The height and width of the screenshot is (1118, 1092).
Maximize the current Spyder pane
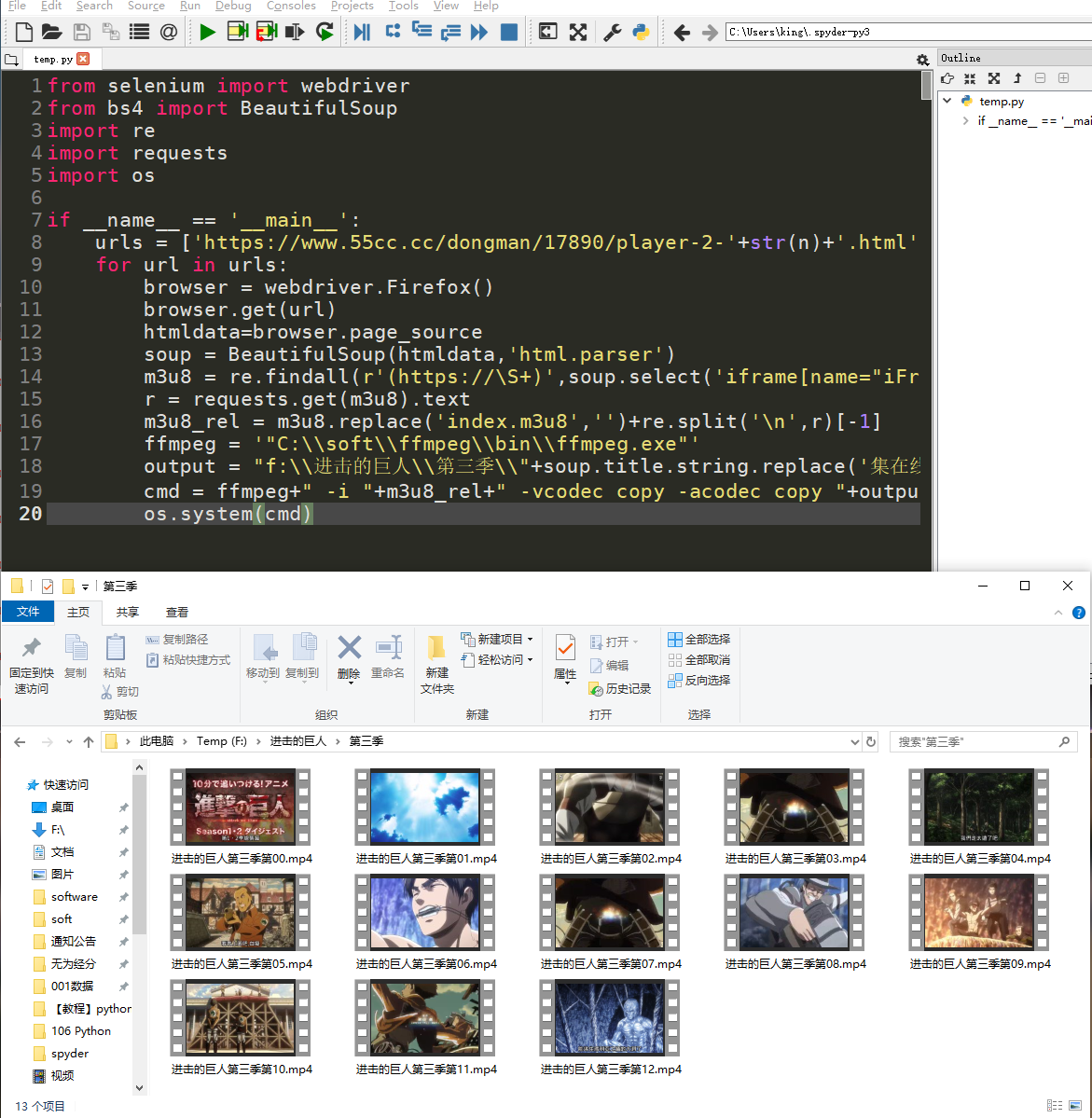pyautogui.click(x=547, y=32)
